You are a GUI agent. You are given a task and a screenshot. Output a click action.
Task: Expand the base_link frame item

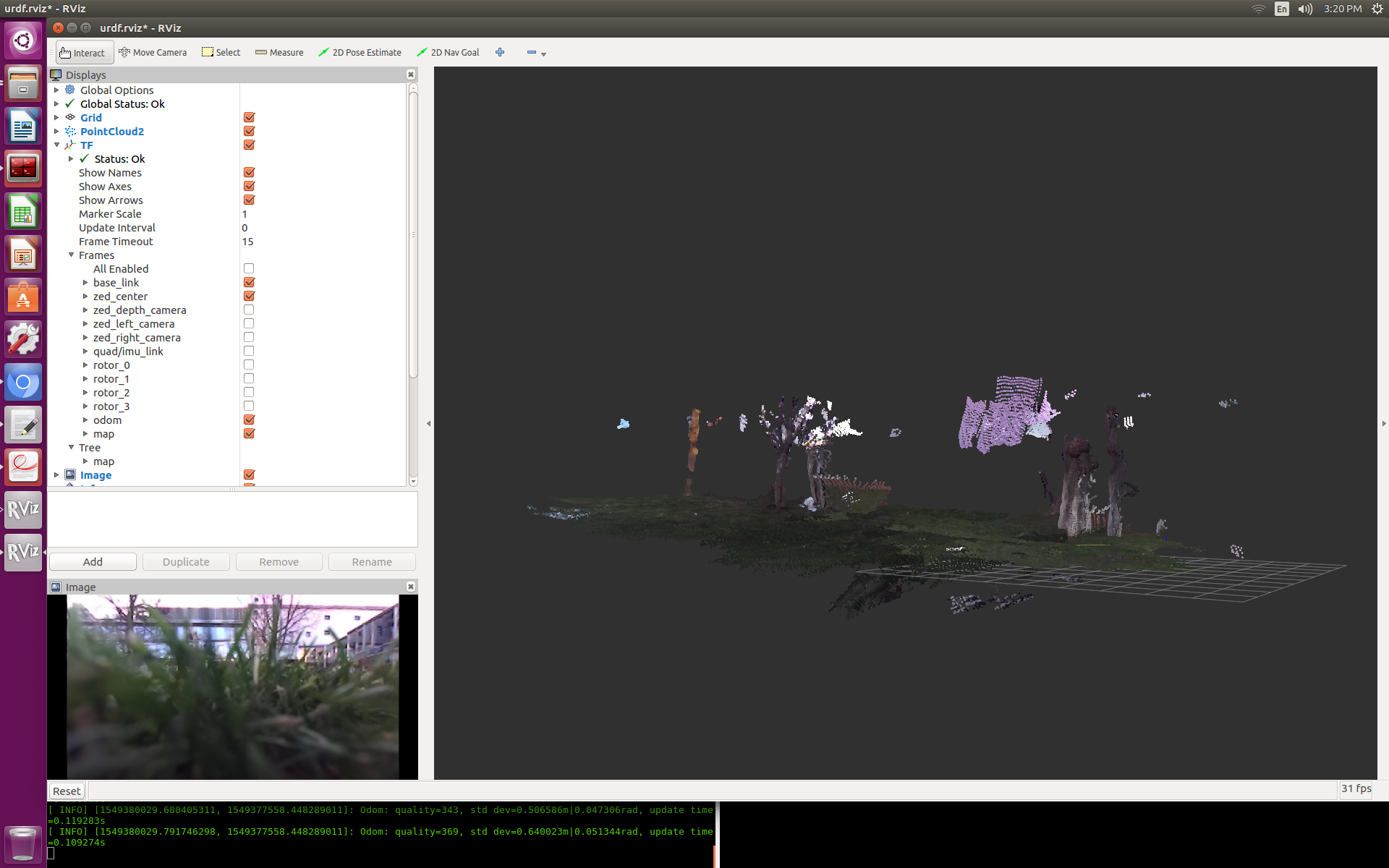[x=85, y=283]
